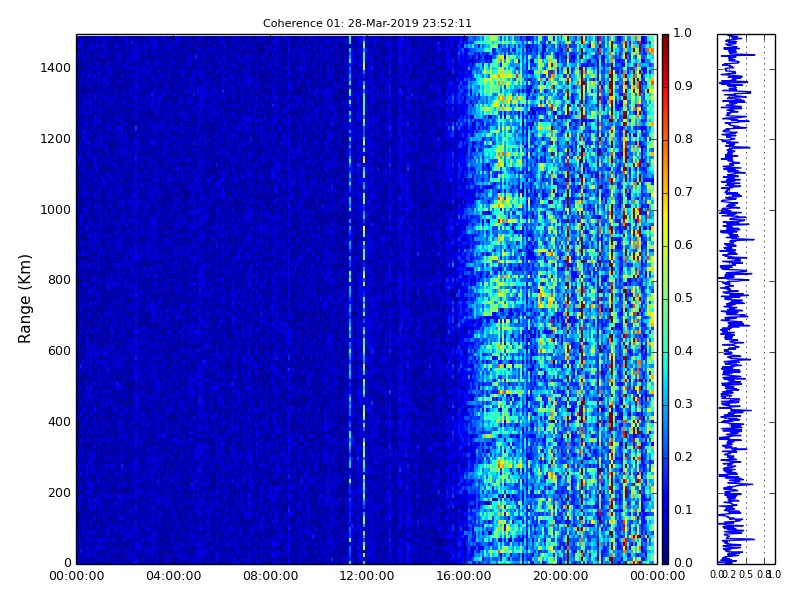Click the dashed vertical line just before 12:00:00
The width and height of the screenshot is (800, 600).
(x=364, y=299)
